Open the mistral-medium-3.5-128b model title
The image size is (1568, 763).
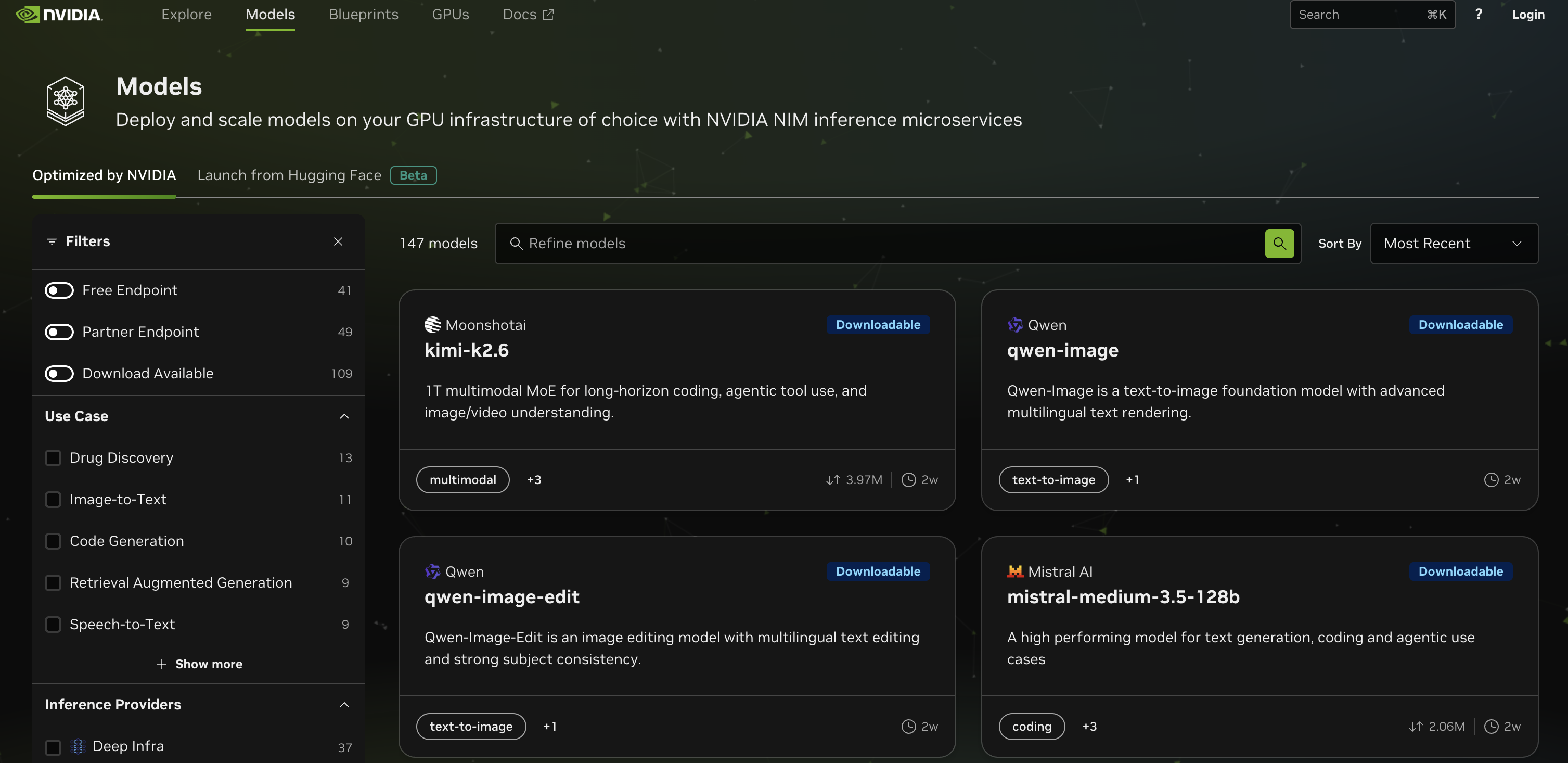(x=1123, y=597)
